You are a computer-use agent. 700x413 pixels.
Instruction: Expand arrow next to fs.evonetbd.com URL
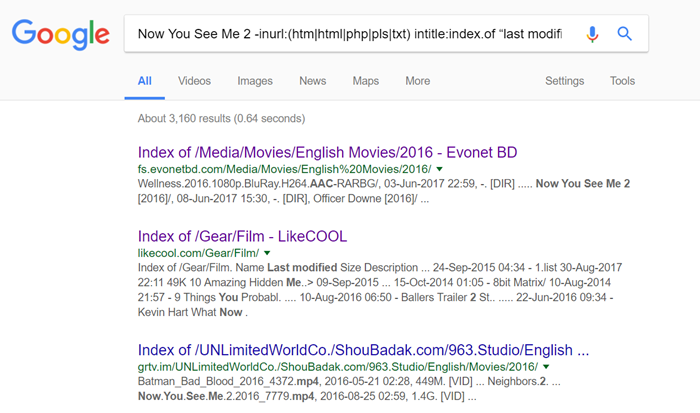(439, 169)
